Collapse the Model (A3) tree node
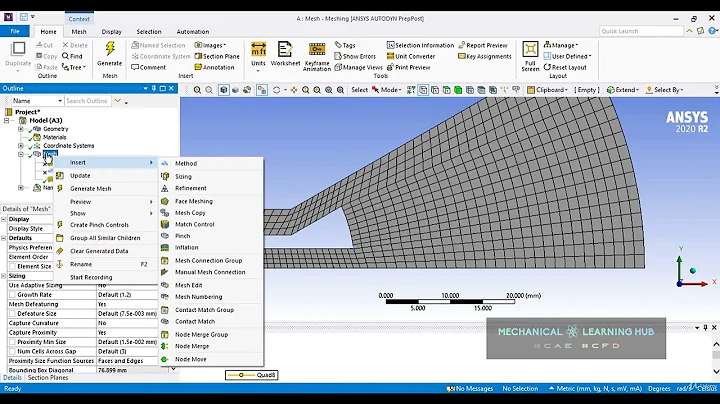The height and width of the screenshot is (404, 720). pos(6,120)
